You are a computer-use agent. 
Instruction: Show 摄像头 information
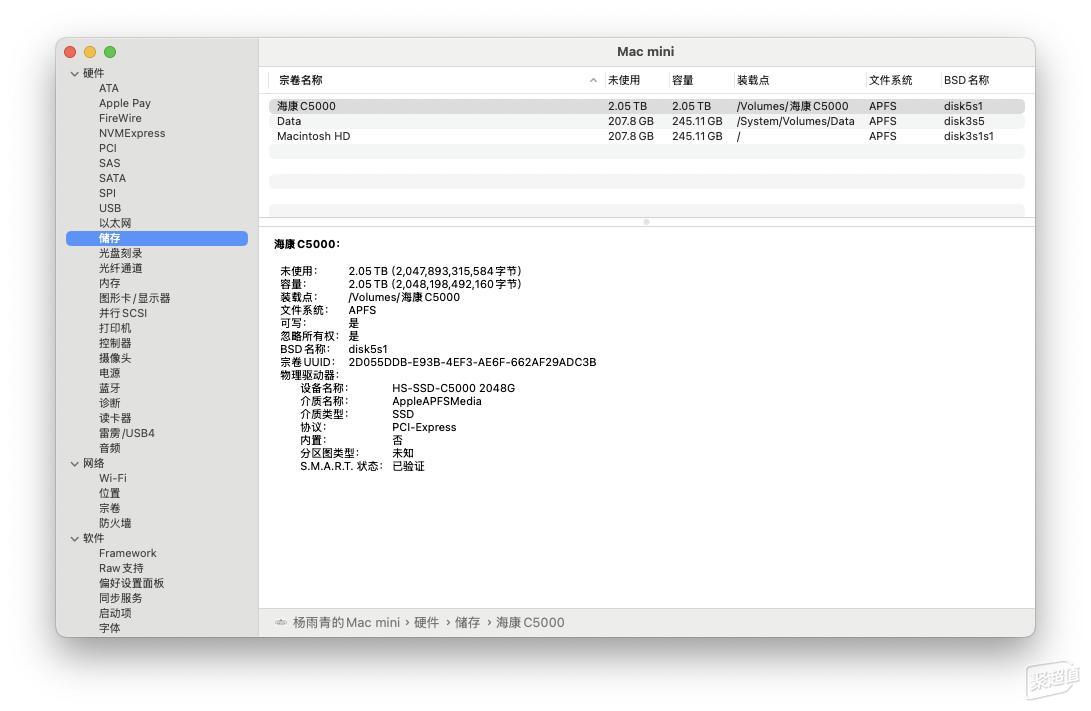[115, 358]
